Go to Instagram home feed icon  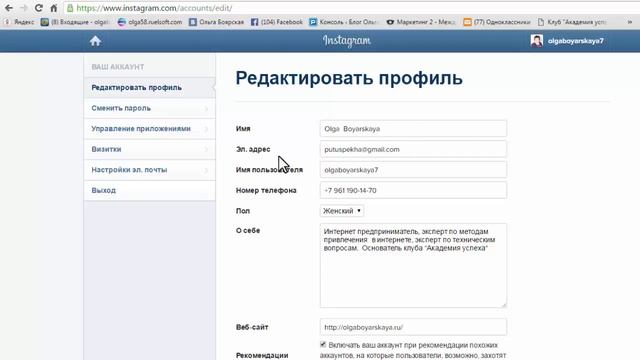[x=95, y=41]
